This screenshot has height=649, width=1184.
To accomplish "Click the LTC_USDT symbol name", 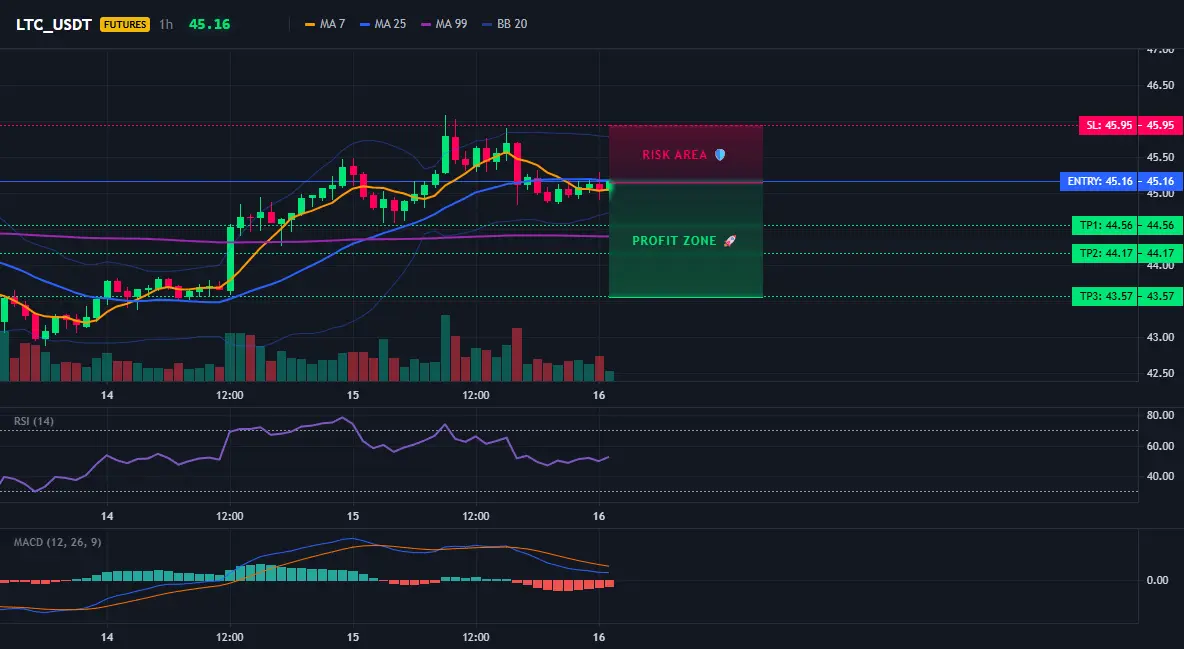I will click(x=54, y=24).
